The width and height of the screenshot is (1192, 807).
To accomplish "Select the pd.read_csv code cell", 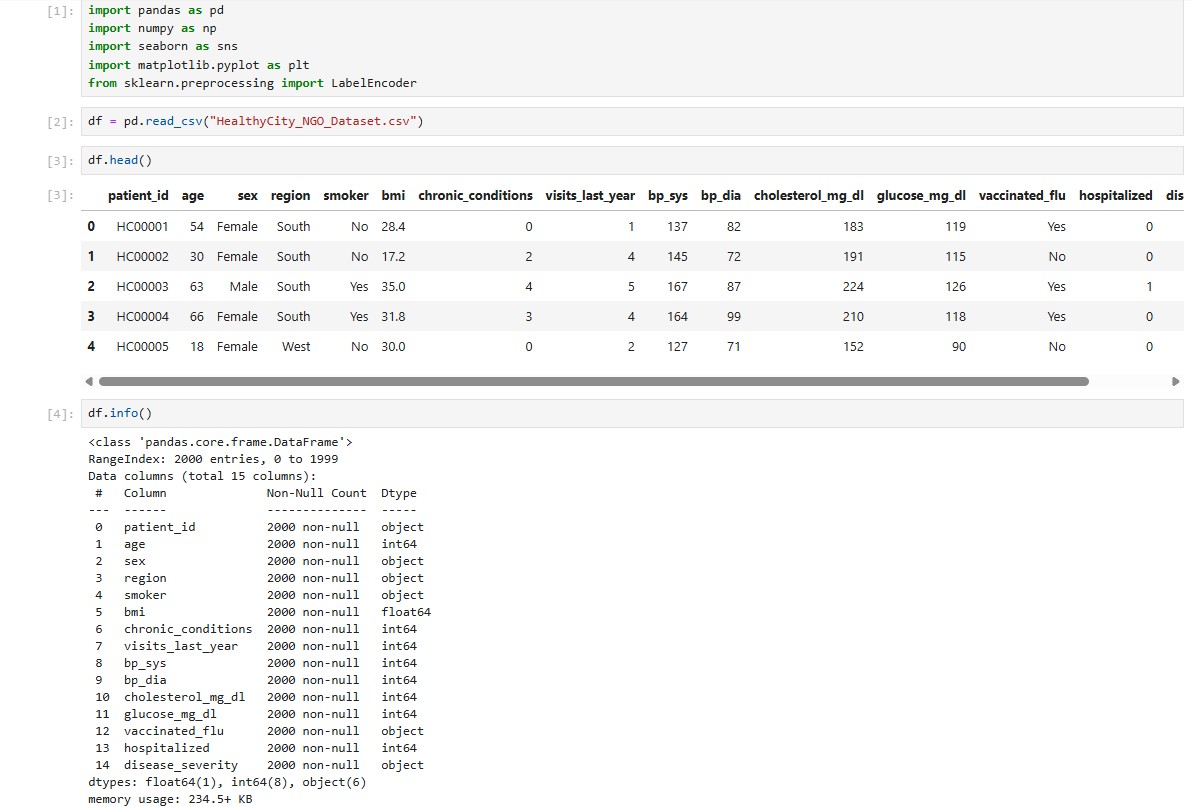I will [632, 122].
